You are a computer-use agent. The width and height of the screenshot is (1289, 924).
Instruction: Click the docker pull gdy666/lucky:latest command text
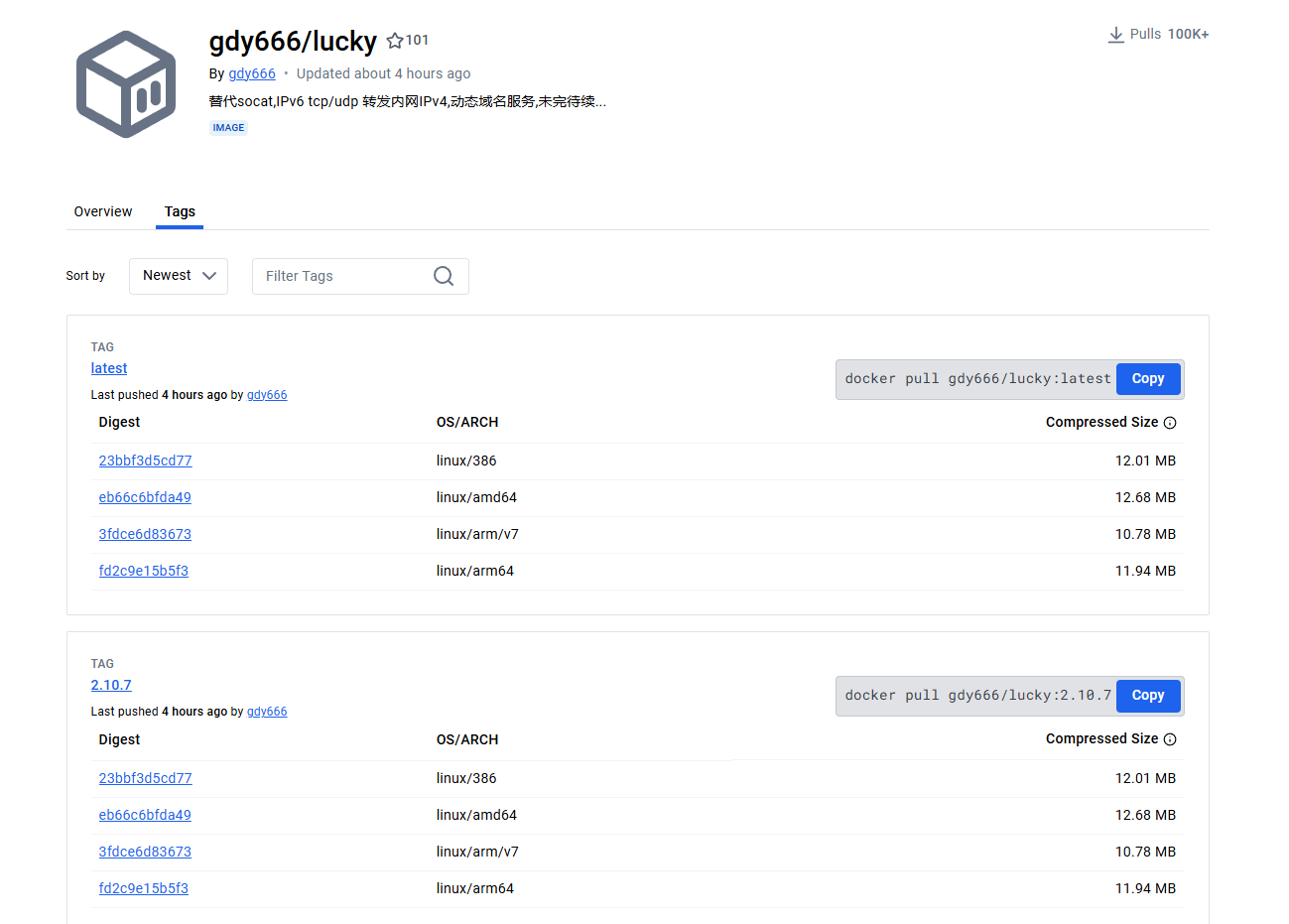(x=977, y=379)
